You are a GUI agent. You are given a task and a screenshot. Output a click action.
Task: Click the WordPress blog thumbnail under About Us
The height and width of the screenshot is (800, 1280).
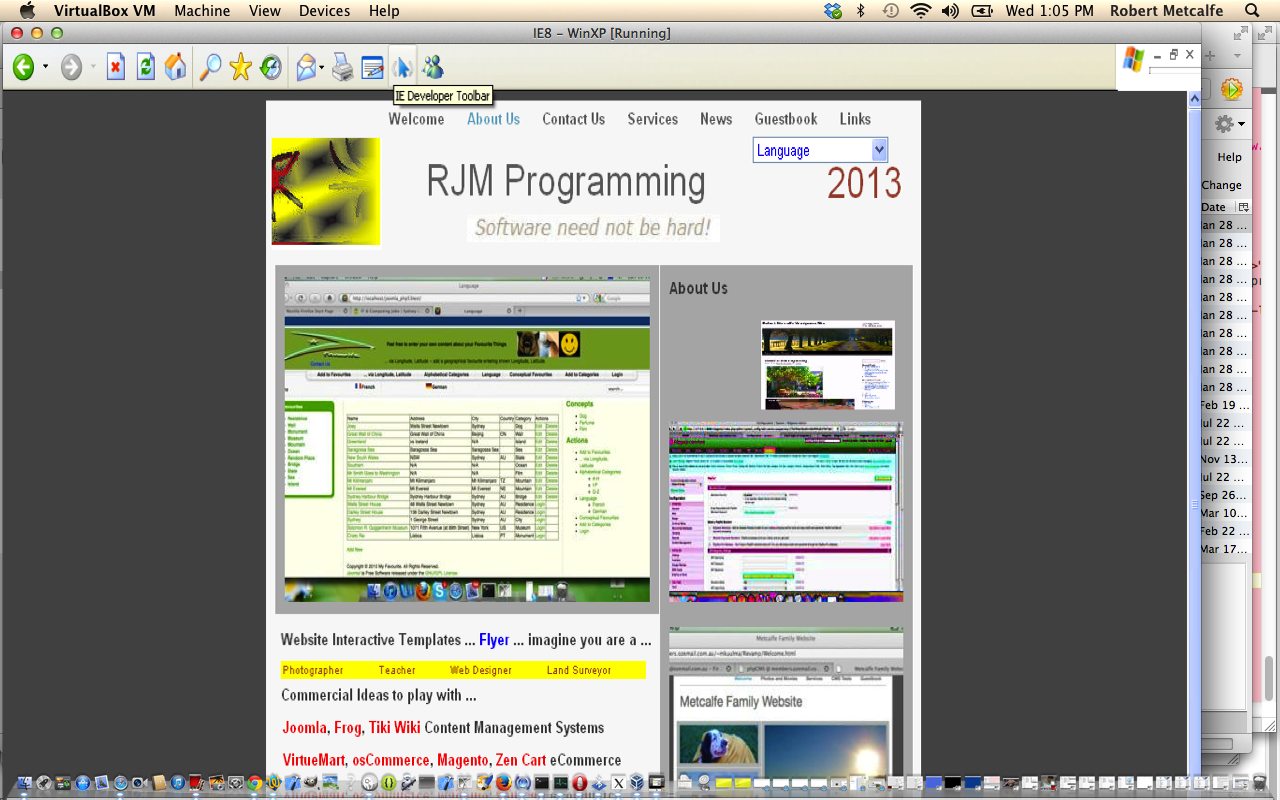[828, 365]
